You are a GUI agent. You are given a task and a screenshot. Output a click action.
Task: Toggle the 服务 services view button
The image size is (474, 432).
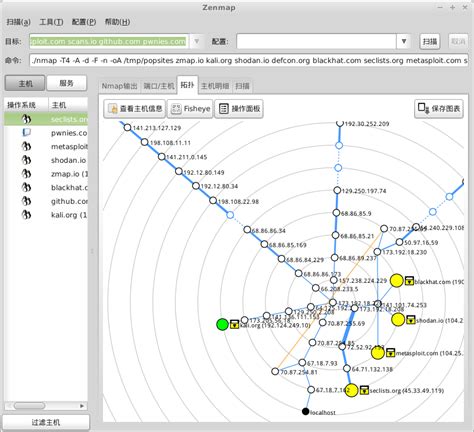pos(66,83)
